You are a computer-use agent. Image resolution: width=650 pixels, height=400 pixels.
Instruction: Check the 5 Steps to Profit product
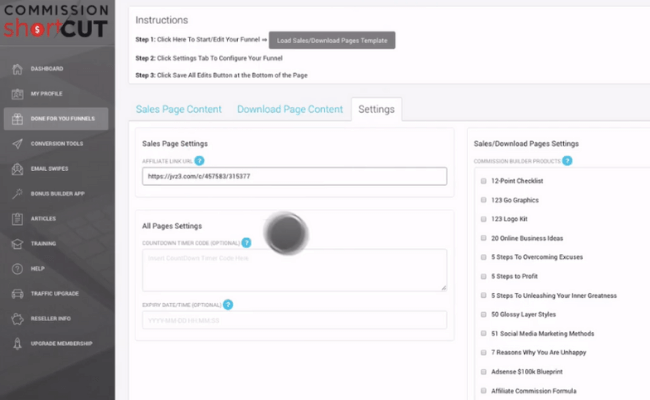tap(483, 276)
